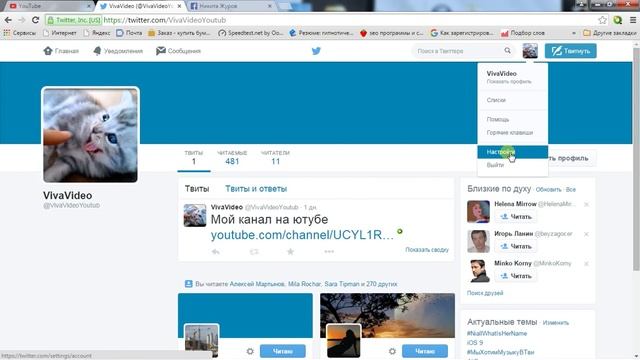Select Списки in the dropdown menu
This screenshot has width=640, height=360.
point(513,100)
